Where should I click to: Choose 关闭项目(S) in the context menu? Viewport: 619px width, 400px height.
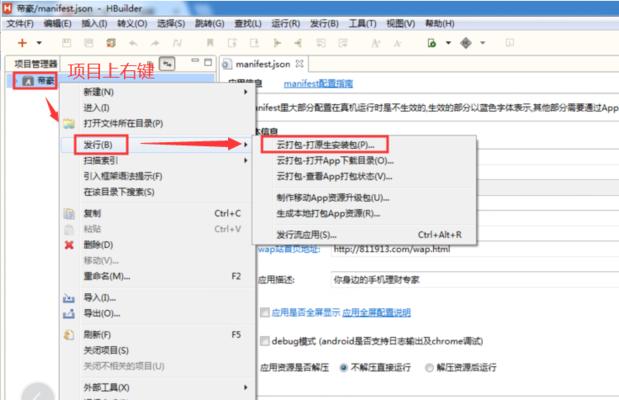(157, 350)
